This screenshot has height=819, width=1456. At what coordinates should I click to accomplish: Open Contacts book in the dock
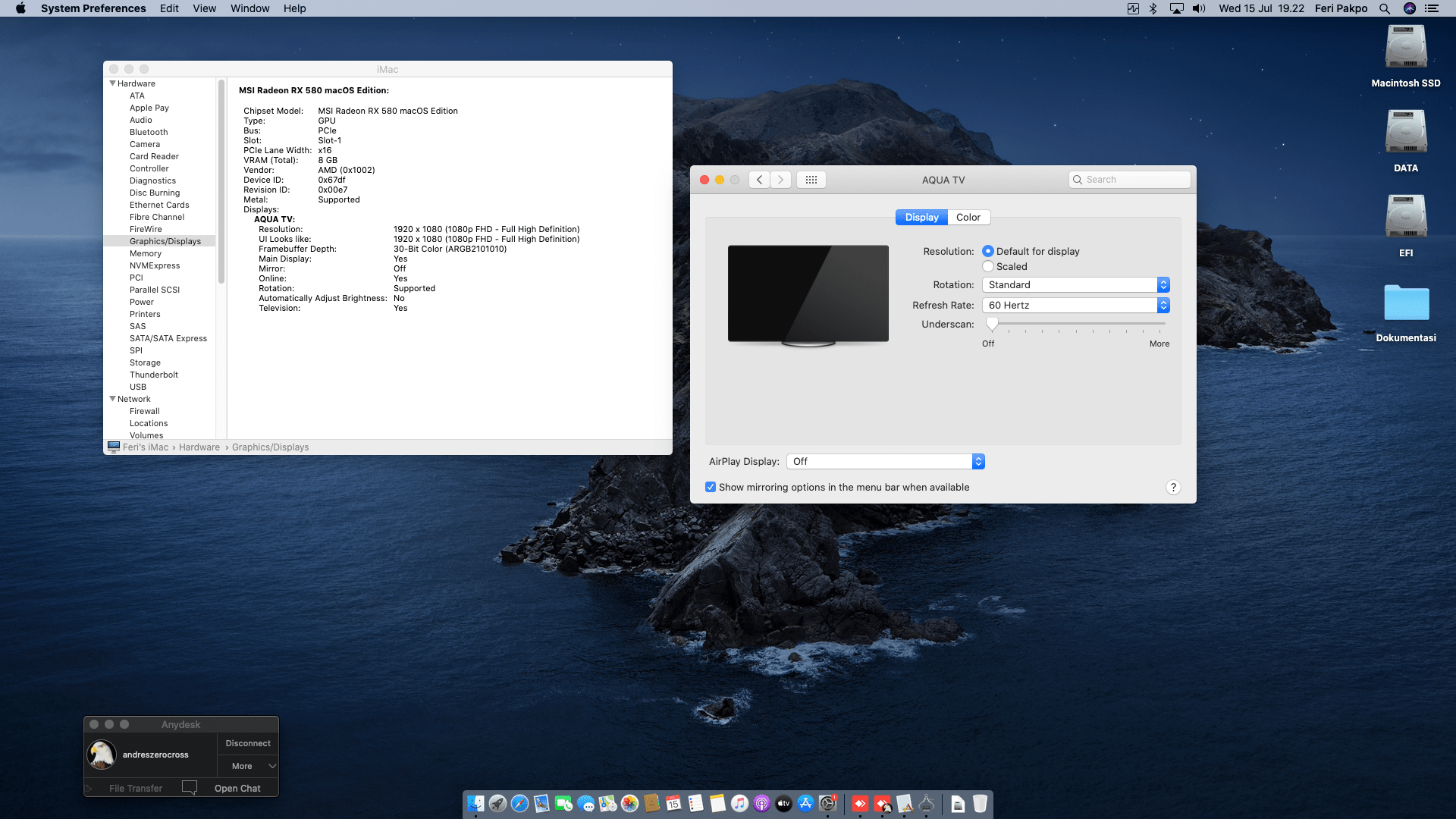pos(651,804)
